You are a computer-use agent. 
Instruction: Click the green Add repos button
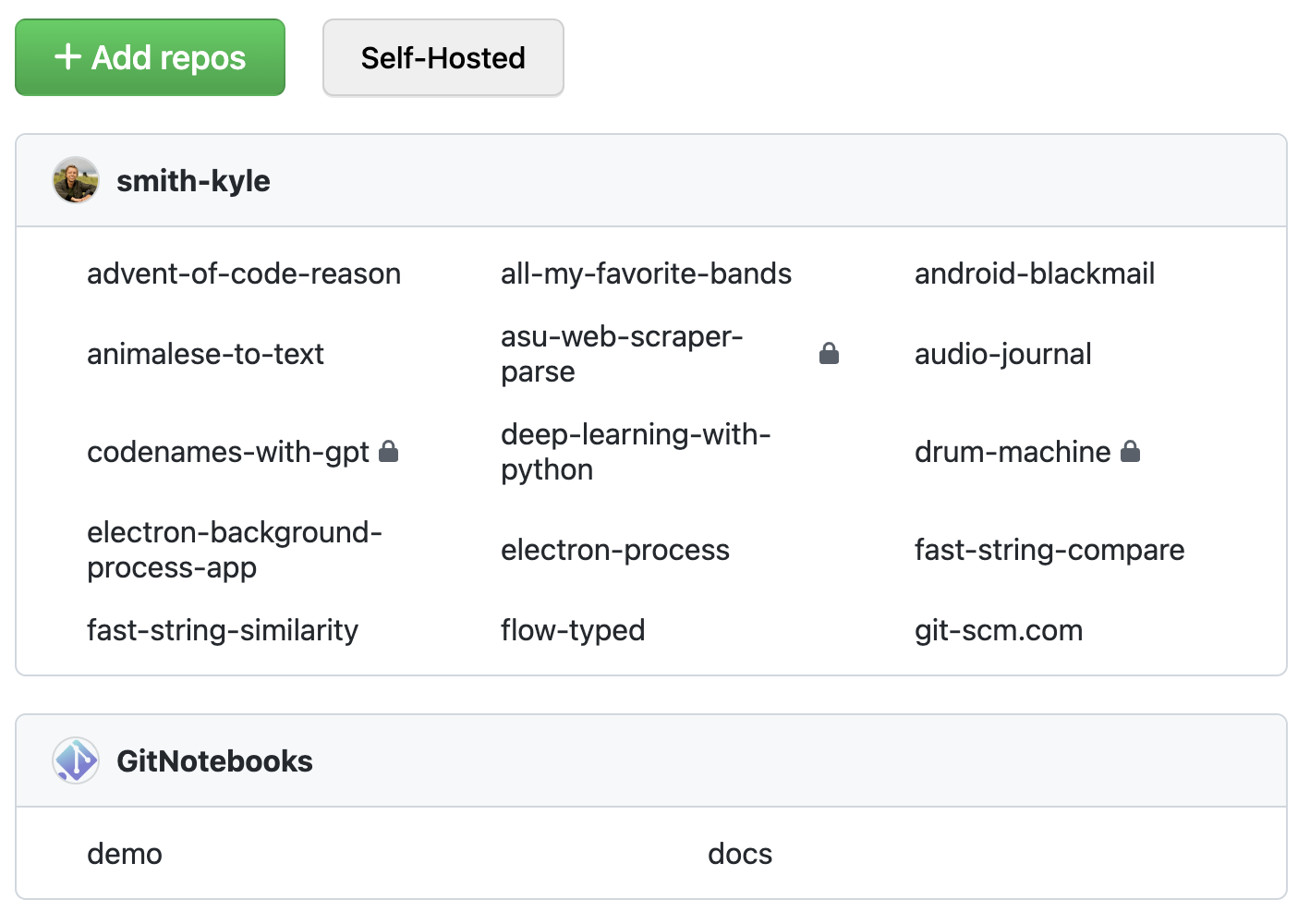point(150,57)
